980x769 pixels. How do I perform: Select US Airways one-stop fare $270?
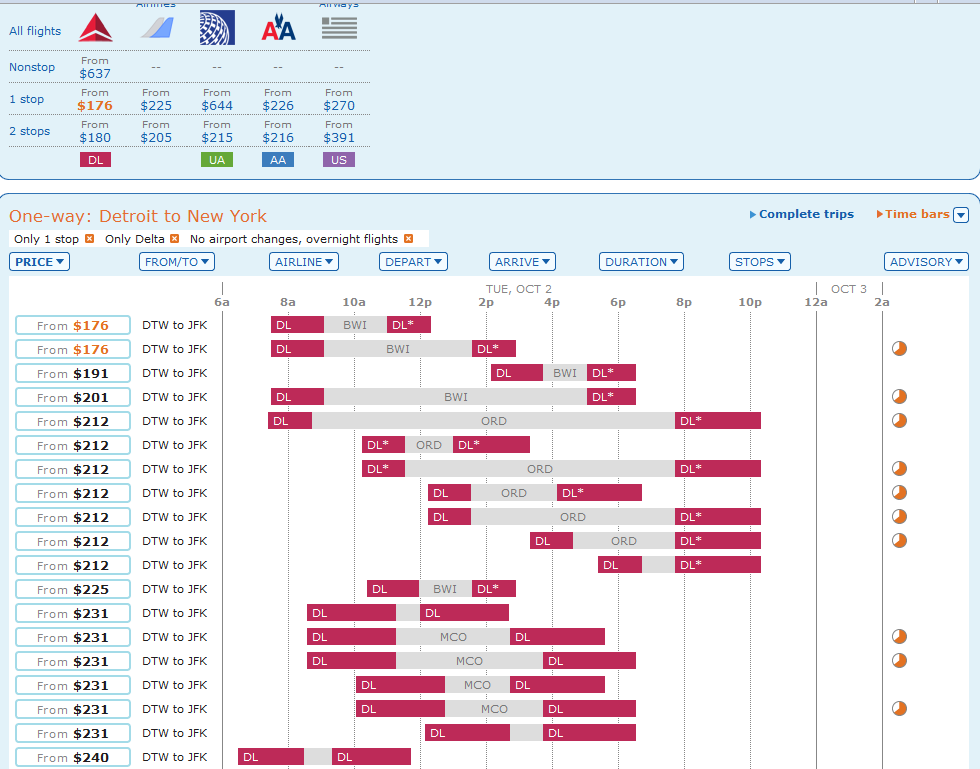[x=339, y=106]
